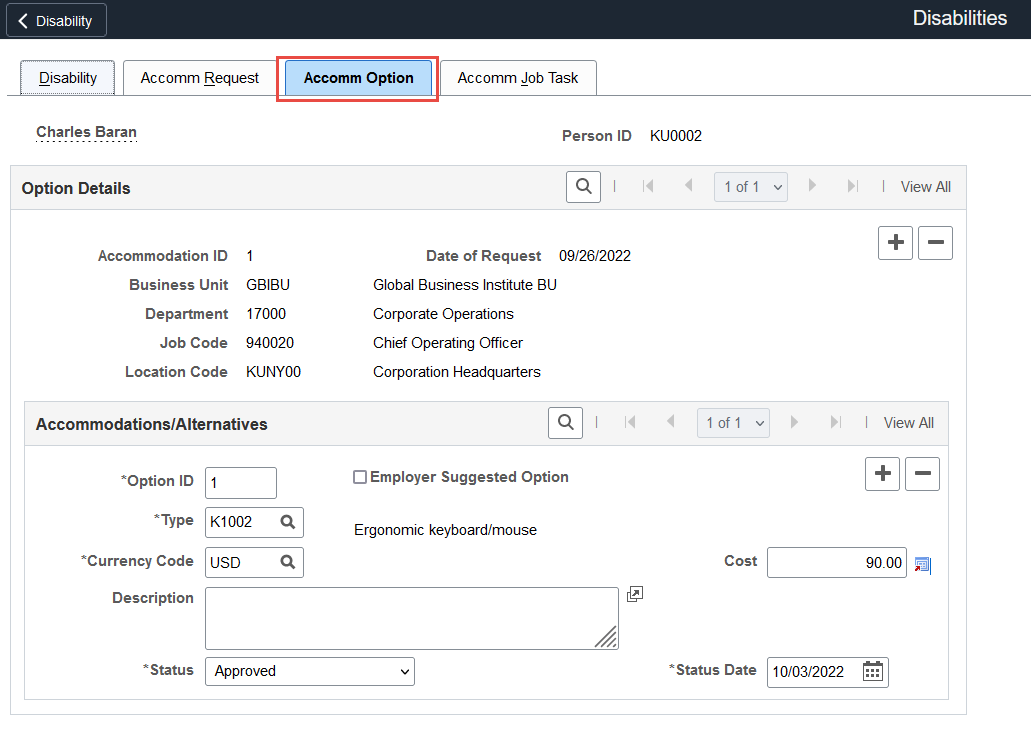The width and height of the screenshot is (1031, 729).
Task: Go back using the Disability button
Action: coord(56,20)
